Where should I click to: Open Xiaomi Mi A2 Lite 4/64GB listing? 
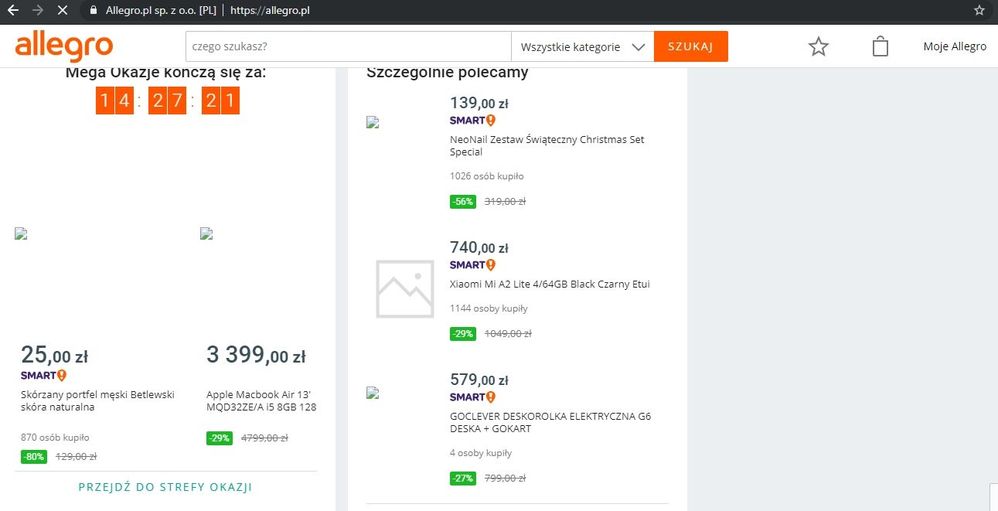(x=549, y=284)
